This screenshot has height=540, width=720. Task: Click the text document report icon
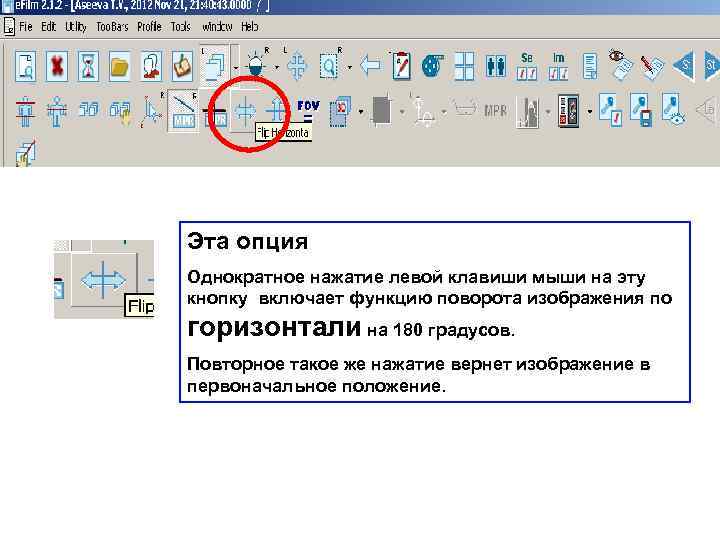pos(590,66)
